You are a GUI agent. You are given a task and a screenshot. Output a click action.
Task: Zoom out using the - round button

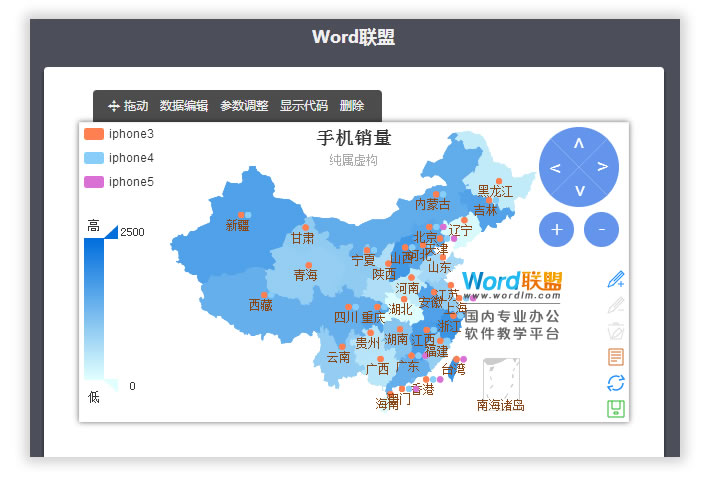(601, 229)
